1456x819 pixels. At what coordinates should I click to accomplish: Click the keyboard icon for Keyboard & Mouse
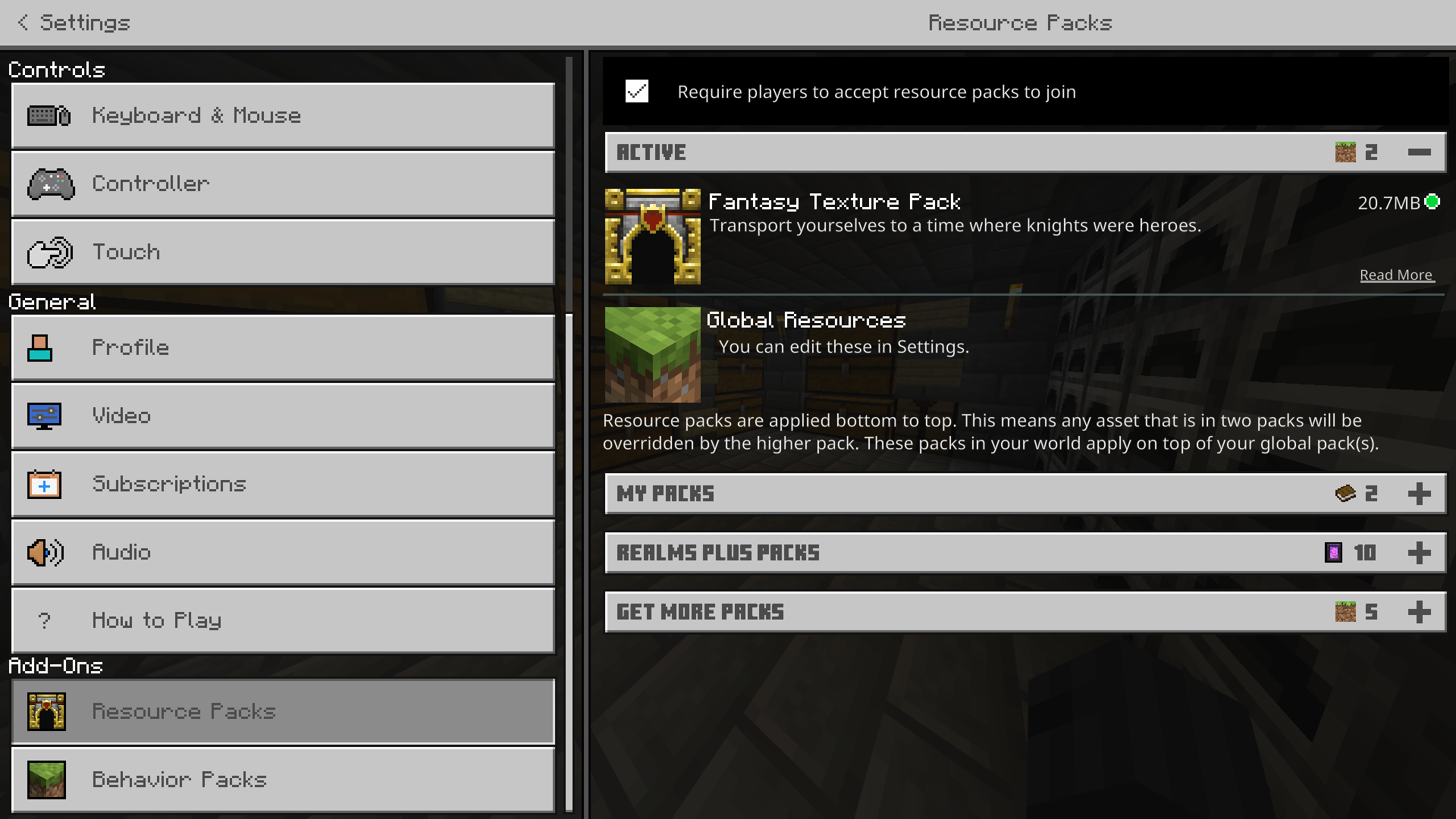(49, 116)
